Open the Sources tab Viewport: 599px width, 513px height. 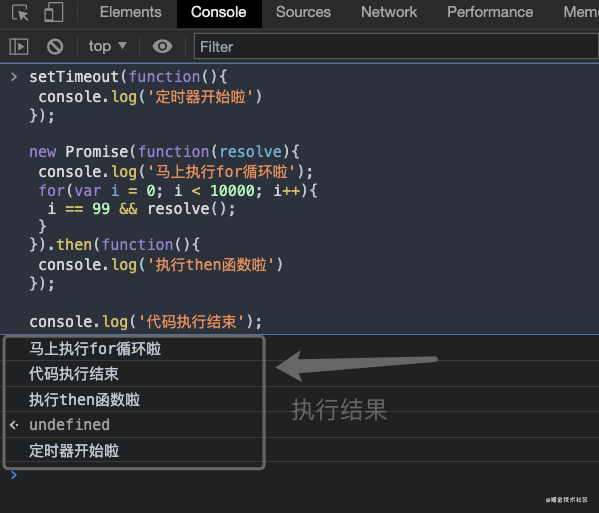[303, 12]
